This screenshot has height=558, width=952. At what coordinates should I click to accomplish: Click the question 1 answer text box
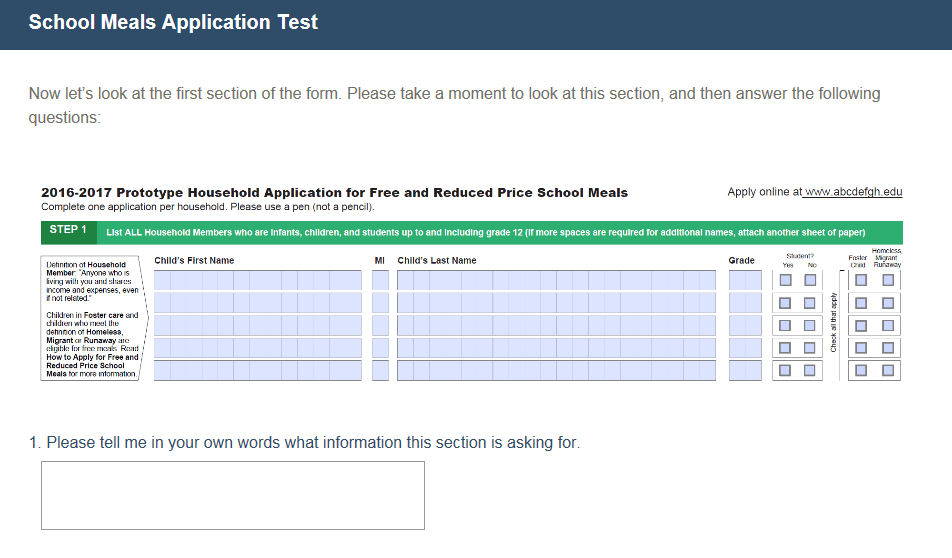coord(232,495)
